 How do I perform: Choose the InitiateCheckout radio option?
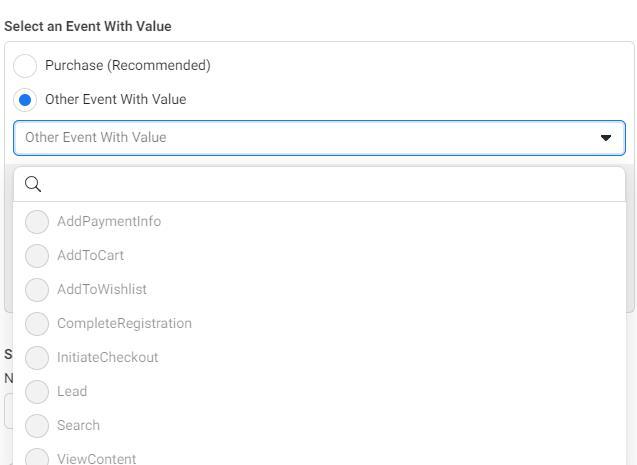coord(37,358)
